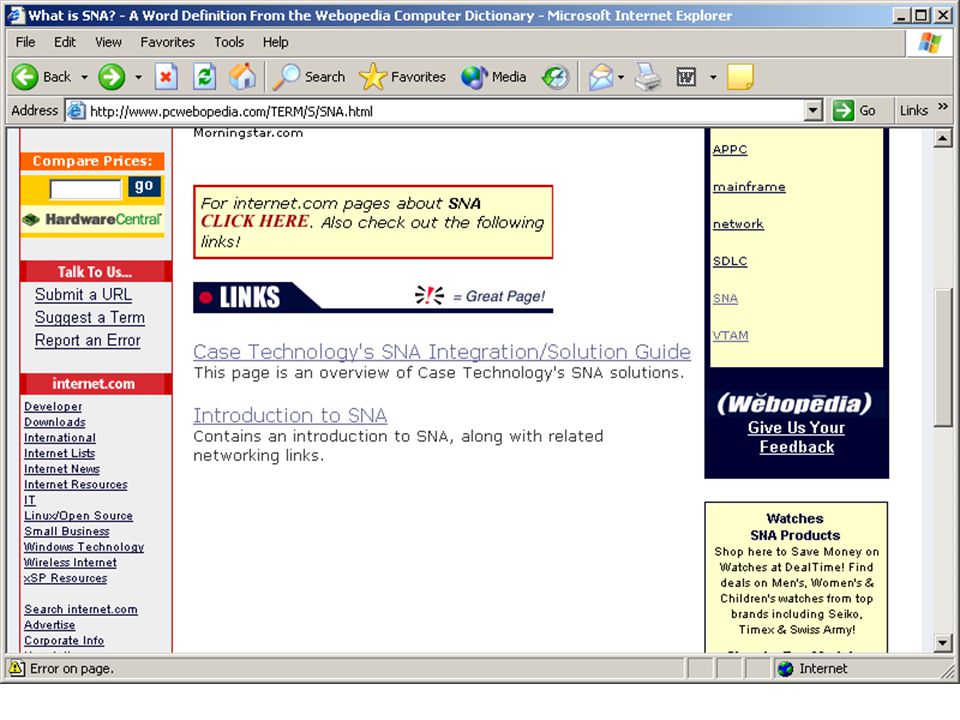Open the View menu

[108, 42]
